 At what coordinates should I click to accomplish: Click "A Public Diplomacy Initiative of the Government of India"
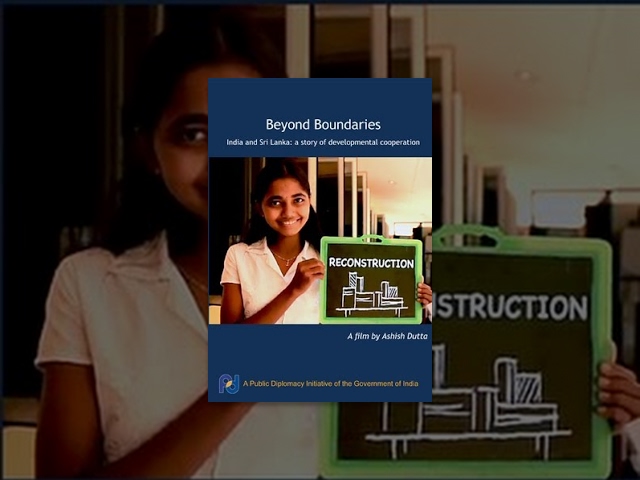tap(331, 384)
